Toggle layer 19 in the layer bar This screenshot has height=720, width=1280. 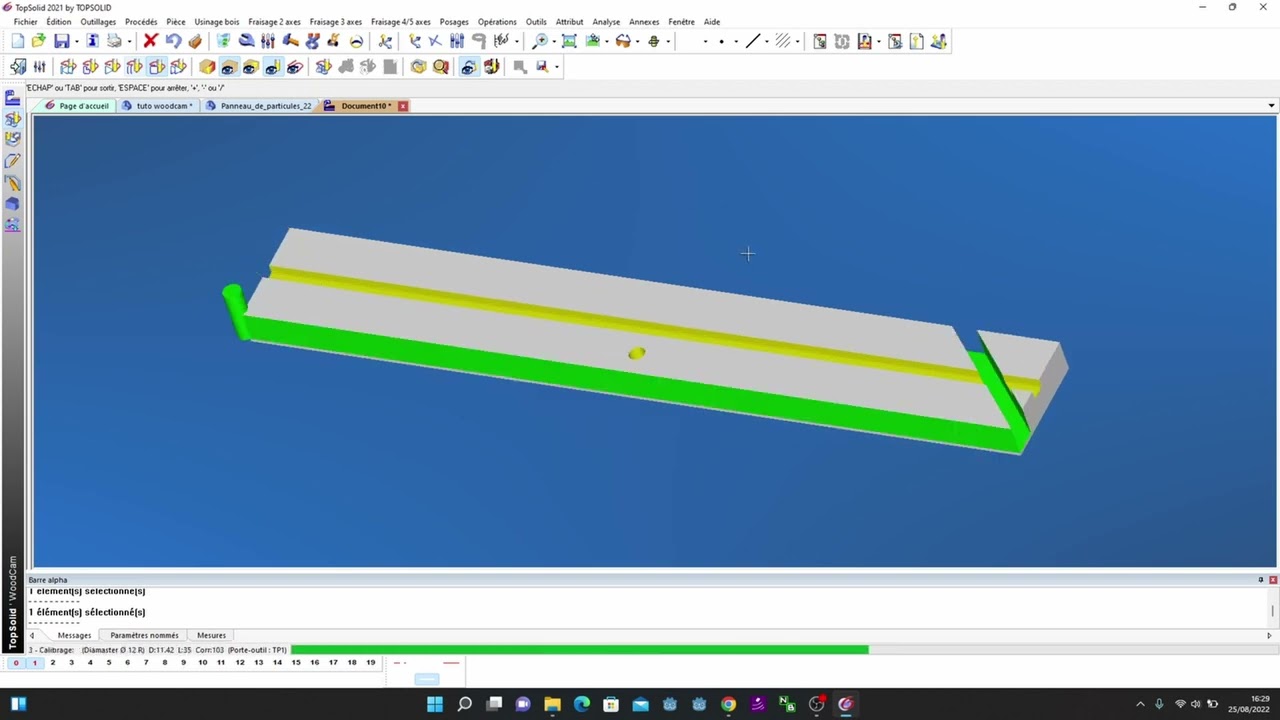click(371, 662)
